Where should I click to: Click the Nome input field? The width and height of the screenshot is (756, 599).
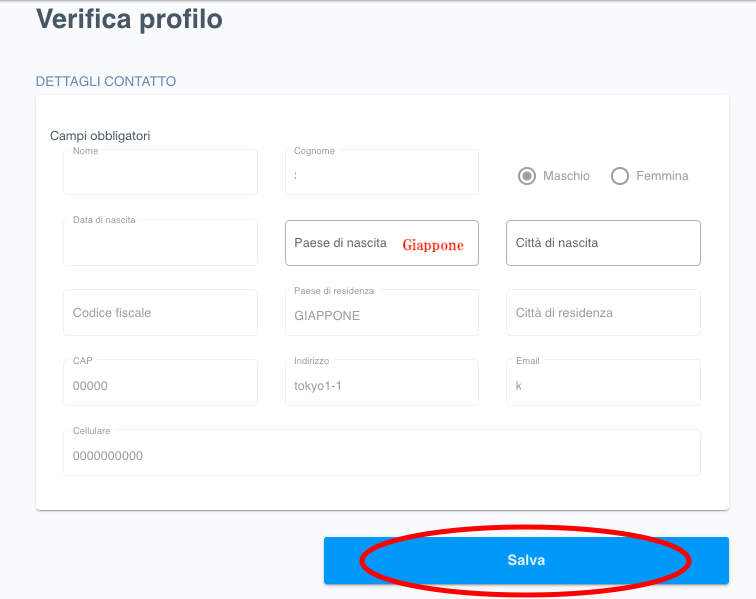click(x=161, y=172)
